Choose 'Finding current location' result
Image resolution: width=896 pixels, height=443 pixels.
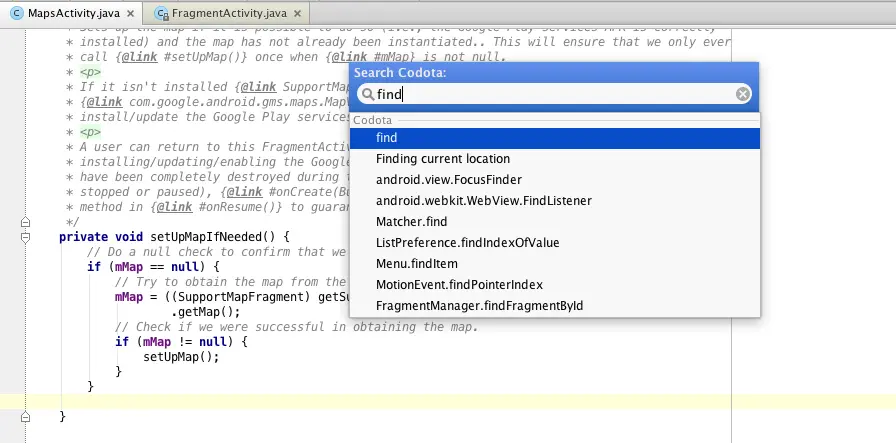(x=554, y=159)
